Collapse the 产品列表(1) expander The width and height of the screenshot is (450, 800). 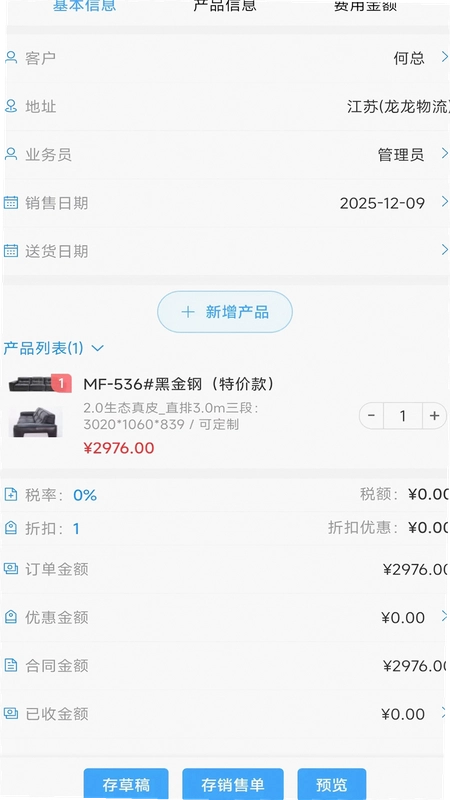(97, 348)
